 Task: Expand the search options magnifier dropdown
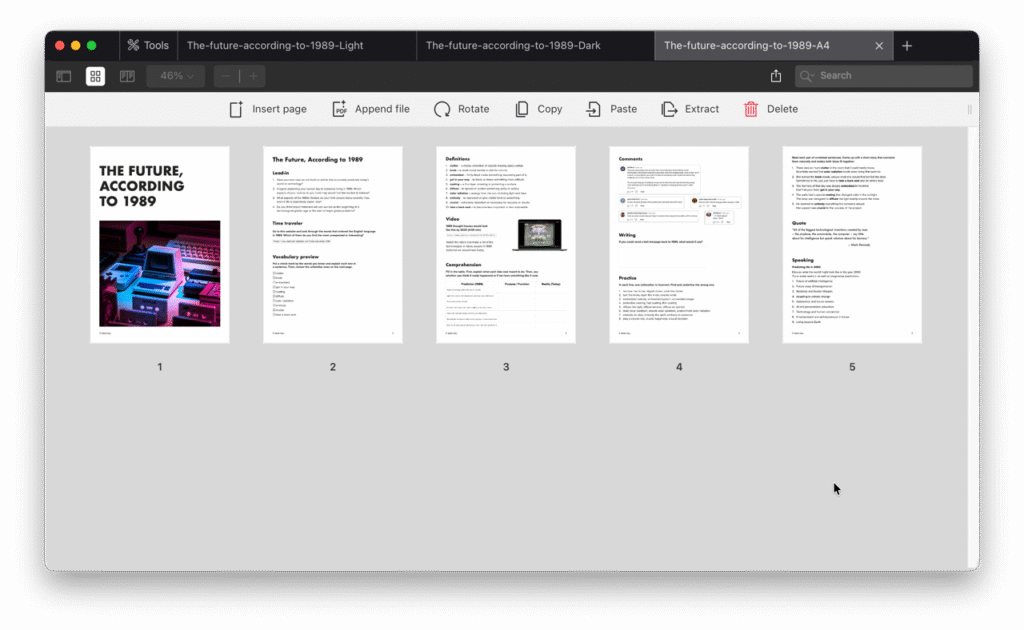coord(808,76)
